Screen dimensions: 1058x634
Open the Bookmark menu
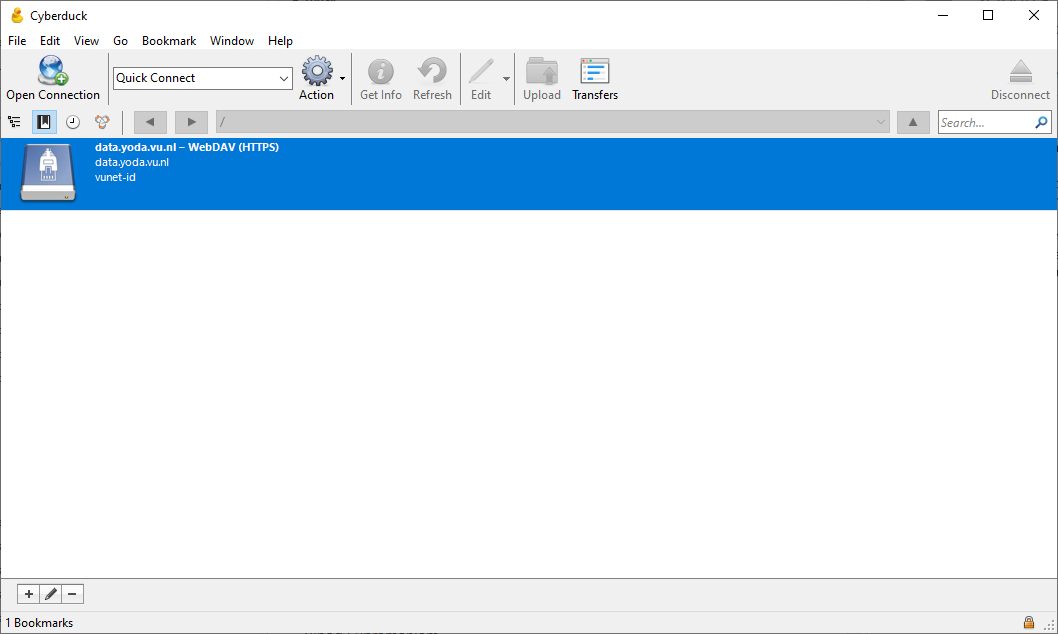[x=169, y=41]
